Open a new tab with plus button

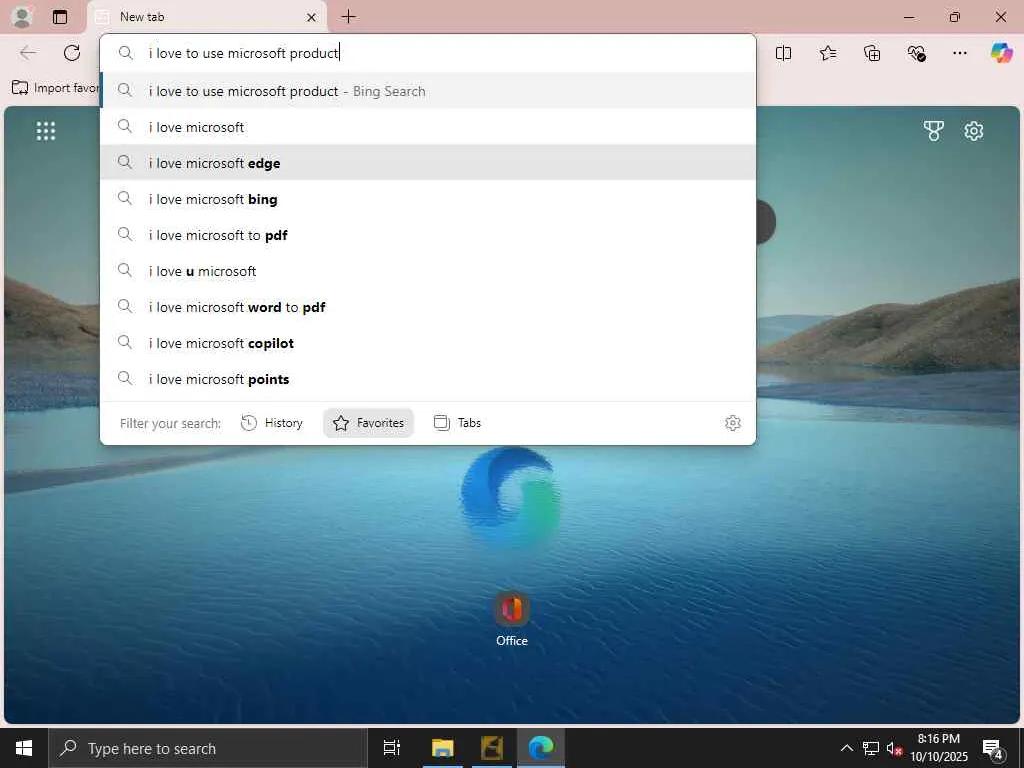click(349, 17)
